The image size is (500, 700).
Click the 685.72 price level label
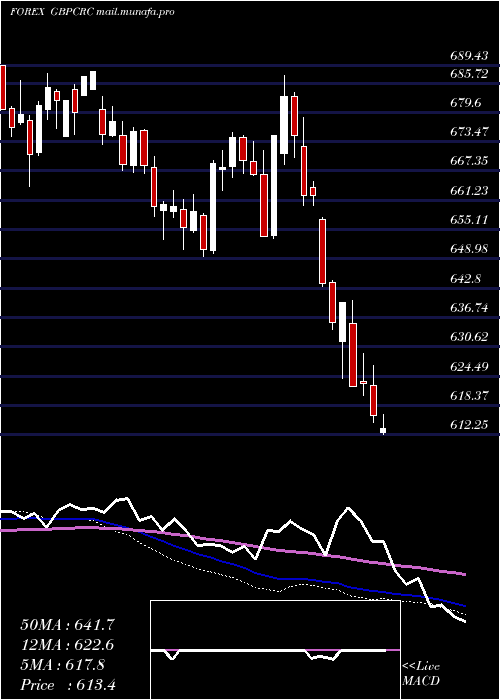[x=469, y=74]
